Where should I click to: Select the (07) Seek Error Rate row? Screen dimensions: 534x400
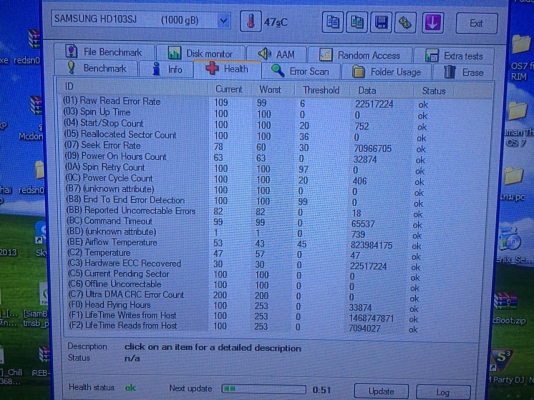tap(244, 146)
